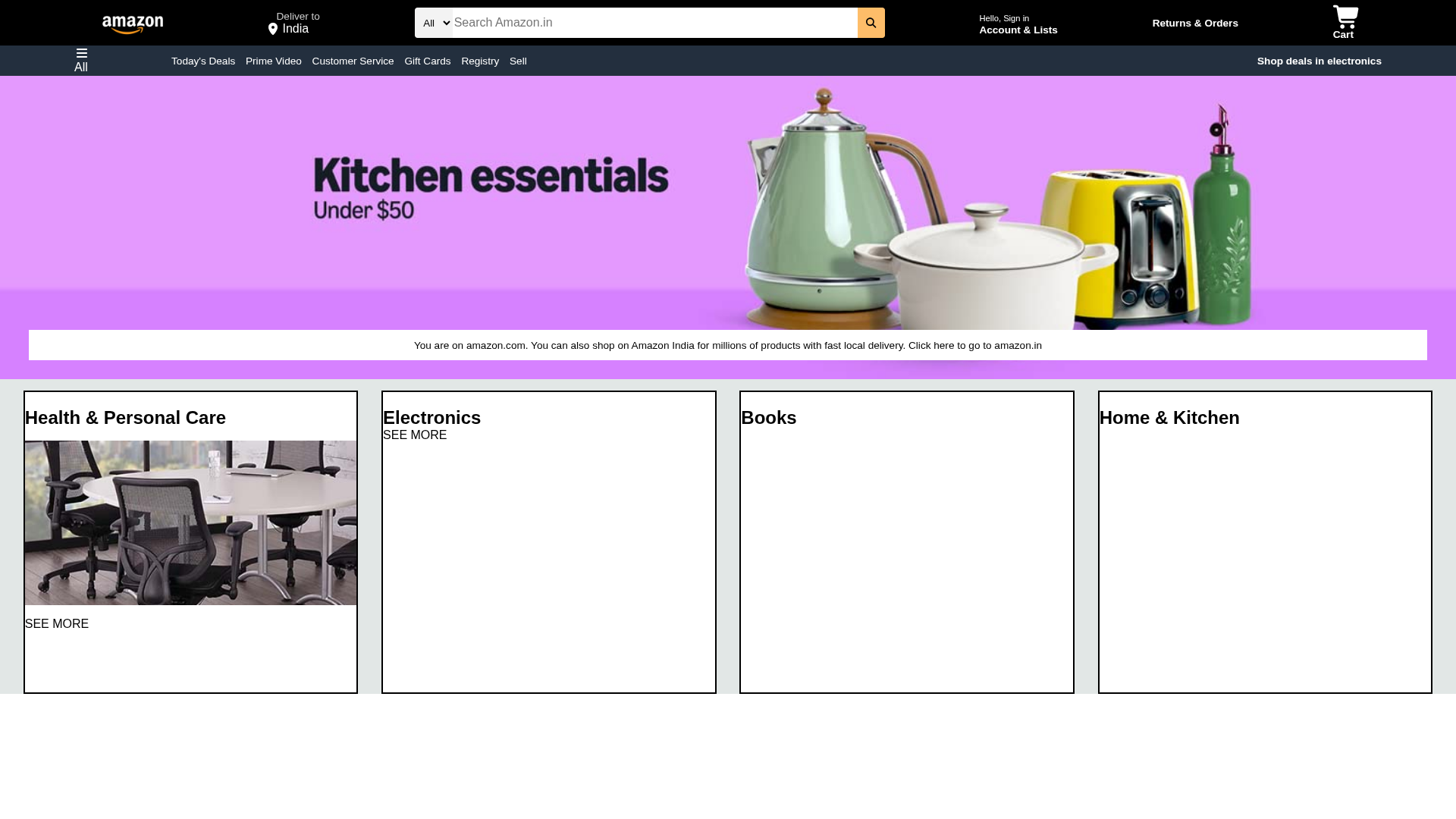Screen dimensions: 1456x819
Task: Open Sell page
Action: 518,61
